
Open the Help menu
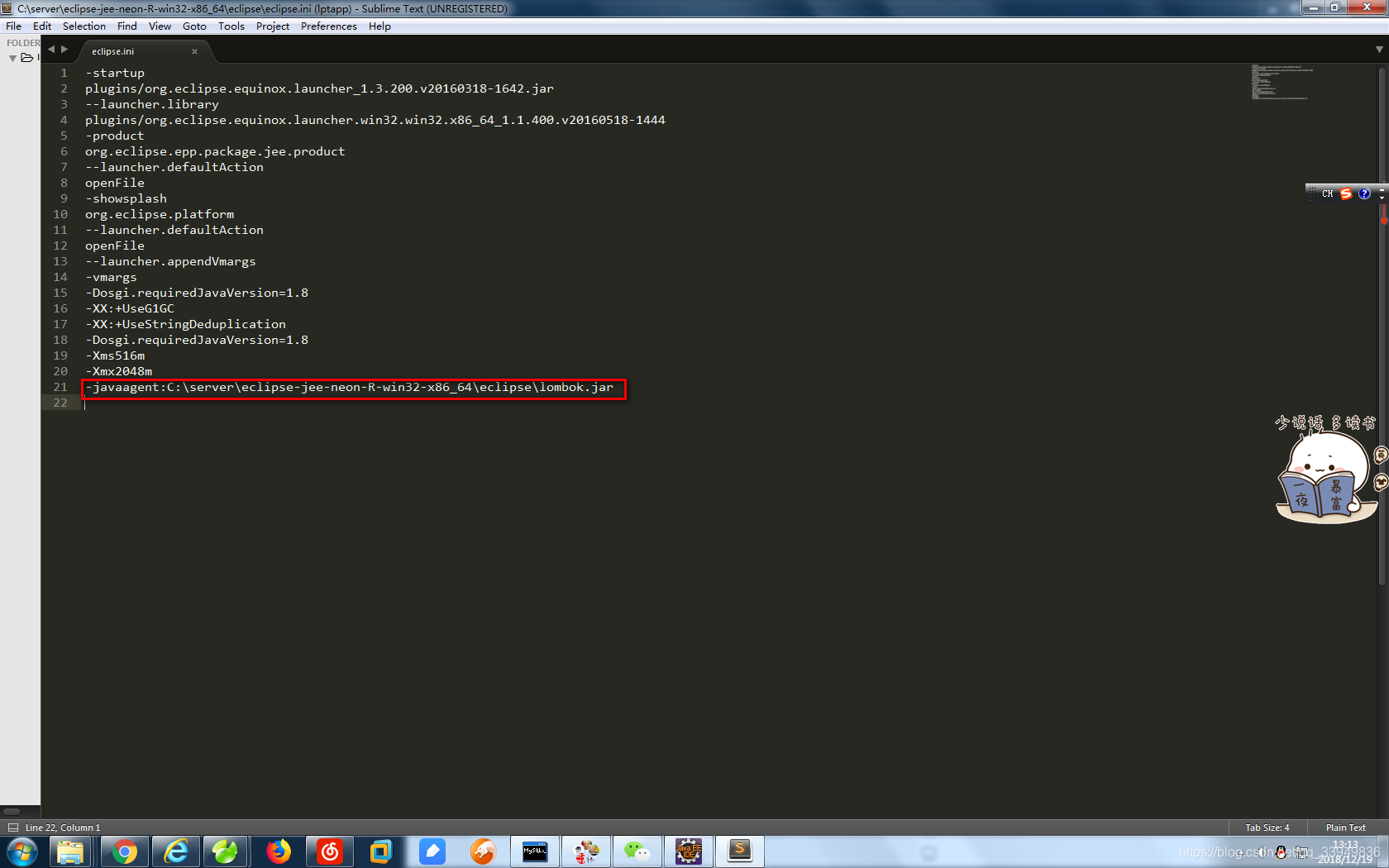pos(379,26)
